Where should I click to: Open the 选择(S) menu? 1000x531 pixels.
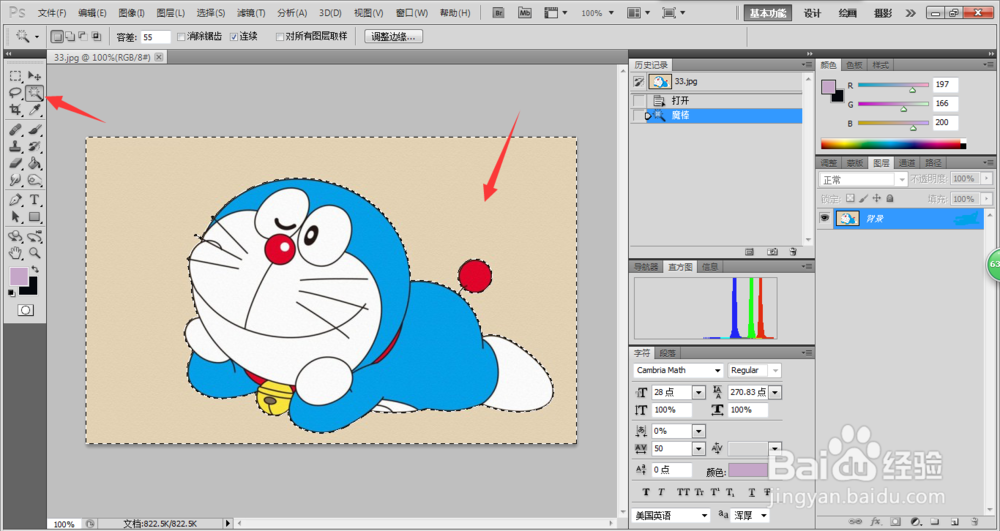point(210,13)
